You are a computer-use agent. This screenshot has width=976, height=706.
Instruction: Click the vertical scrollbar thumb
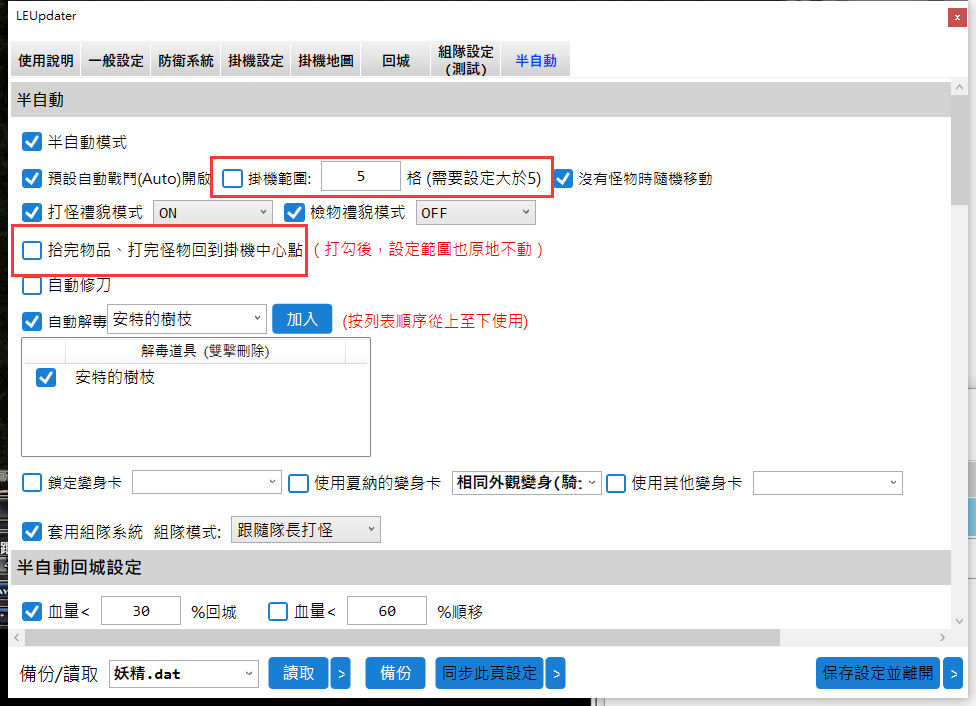[959, 151]
